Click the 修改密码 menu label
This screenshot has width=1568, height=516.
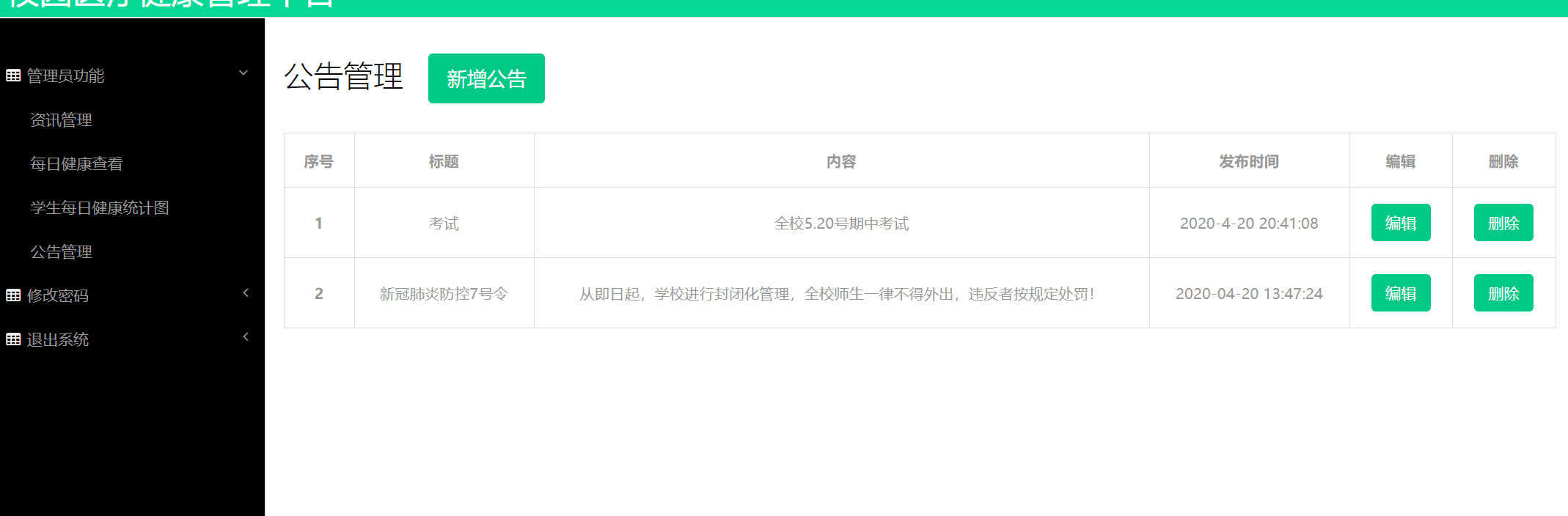pos(58,296)
